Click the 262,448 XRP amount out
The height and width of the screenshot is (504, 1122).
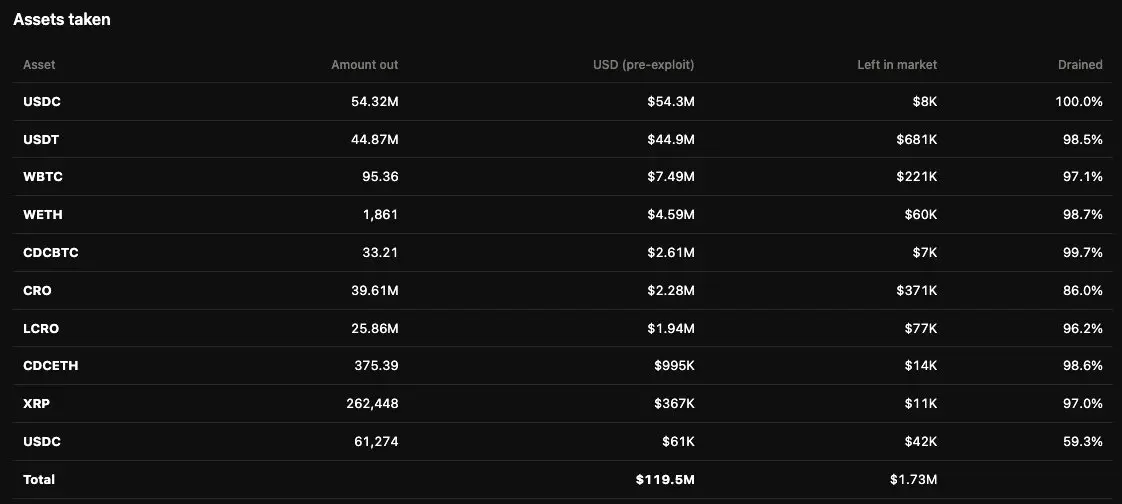click(372, 403)
